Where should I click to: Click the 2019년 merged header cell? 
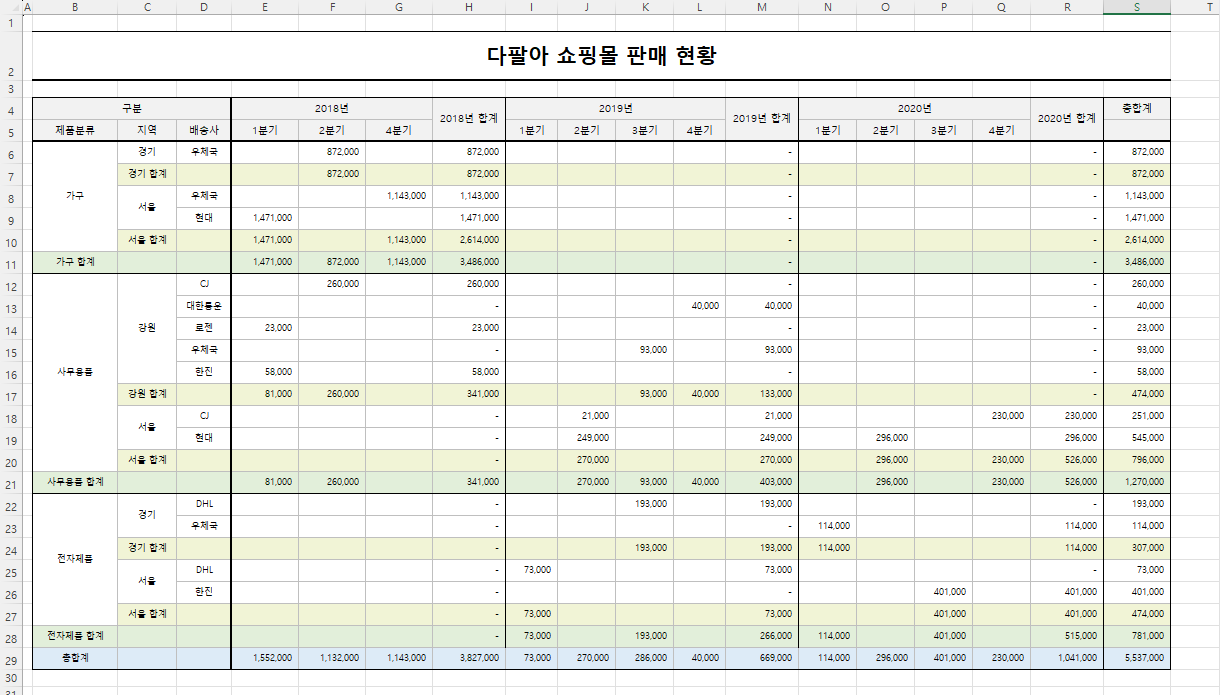615,108
